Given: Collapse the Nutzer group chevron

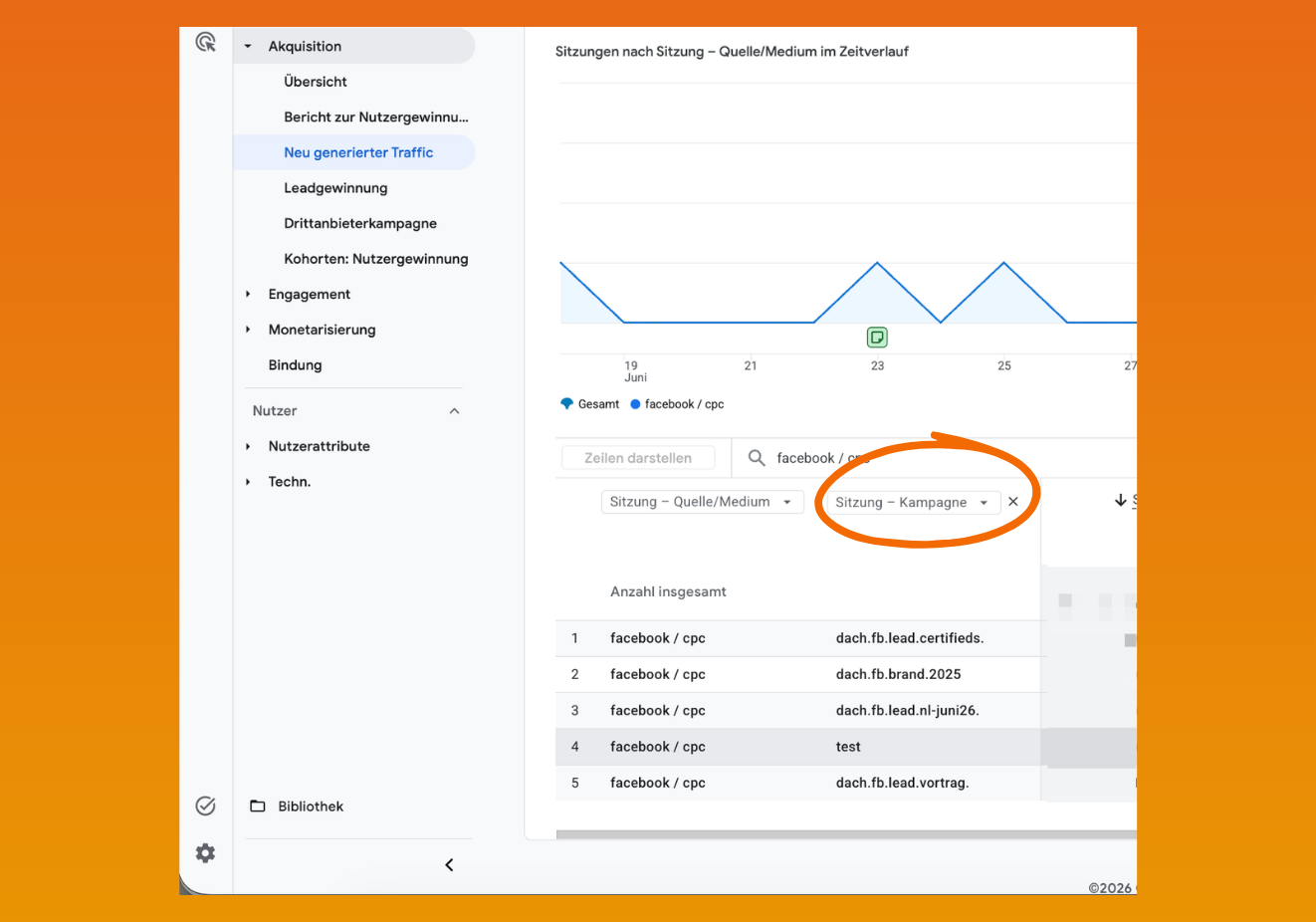Looking at the screenshot, I should coord(455,411).
